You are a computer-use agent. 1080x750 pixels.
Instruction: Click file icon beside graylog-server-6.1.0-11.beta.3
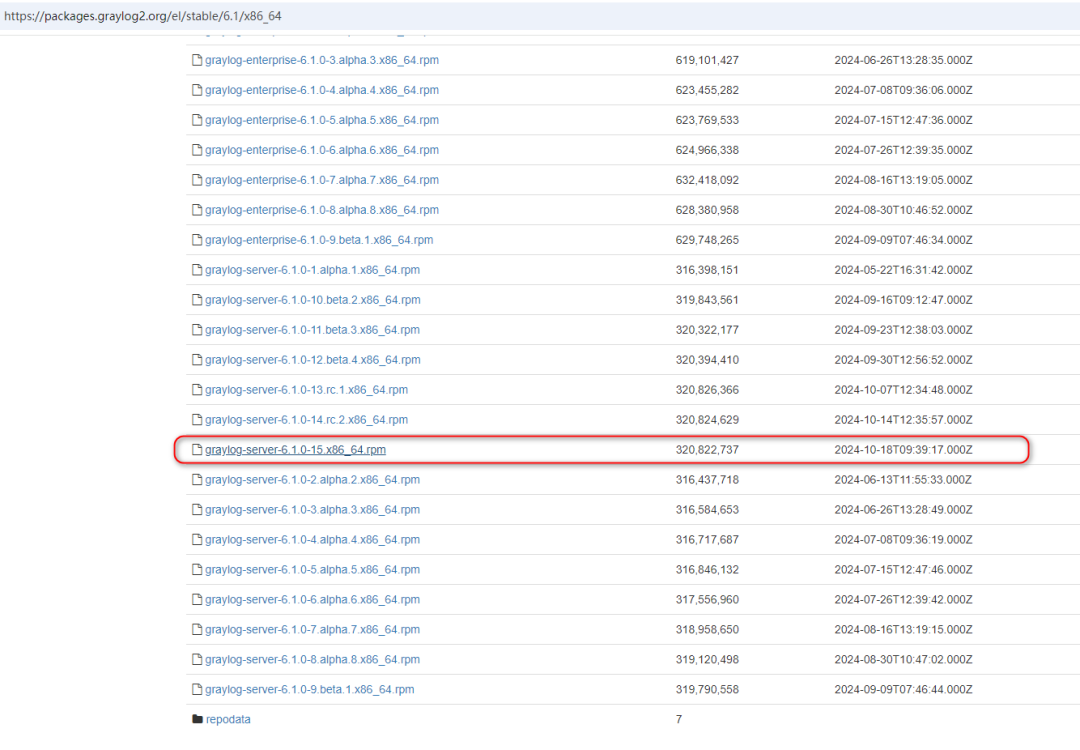click(197, 330)
